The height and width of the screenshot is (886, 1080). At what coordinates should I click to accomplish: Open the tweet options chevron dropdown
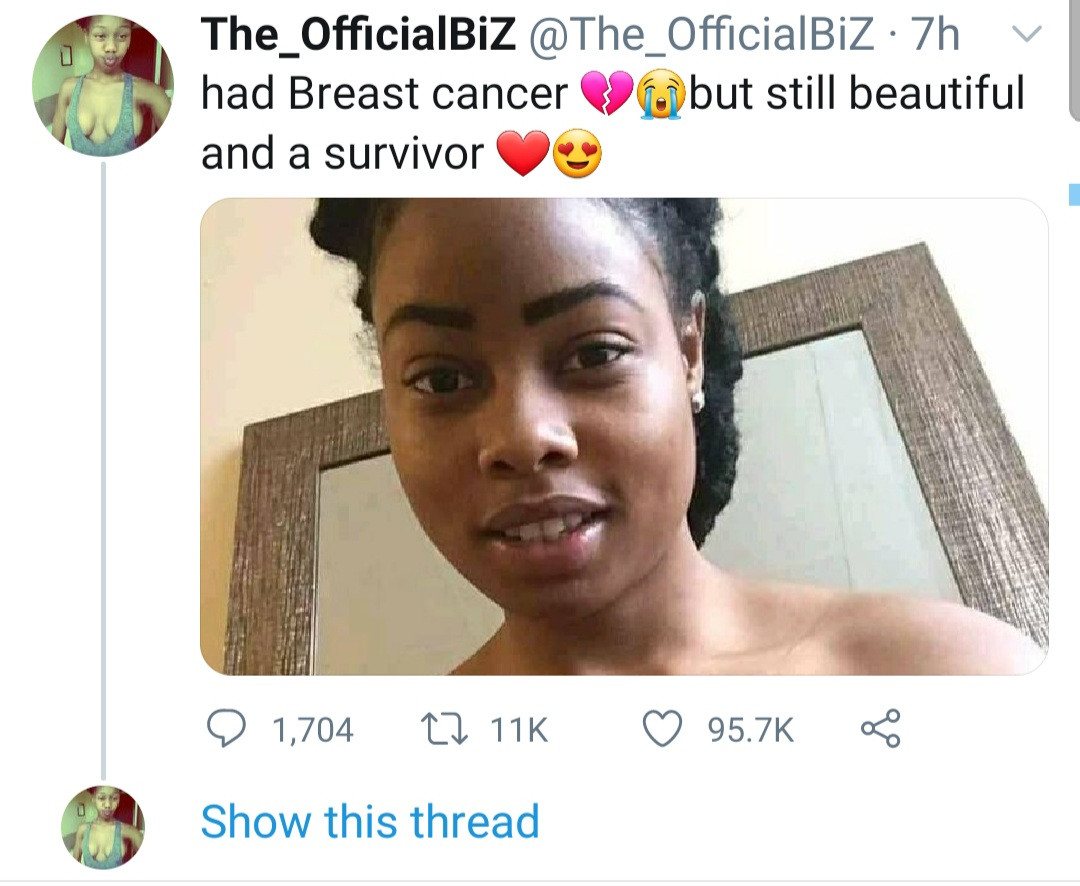tap(1021, 37)
